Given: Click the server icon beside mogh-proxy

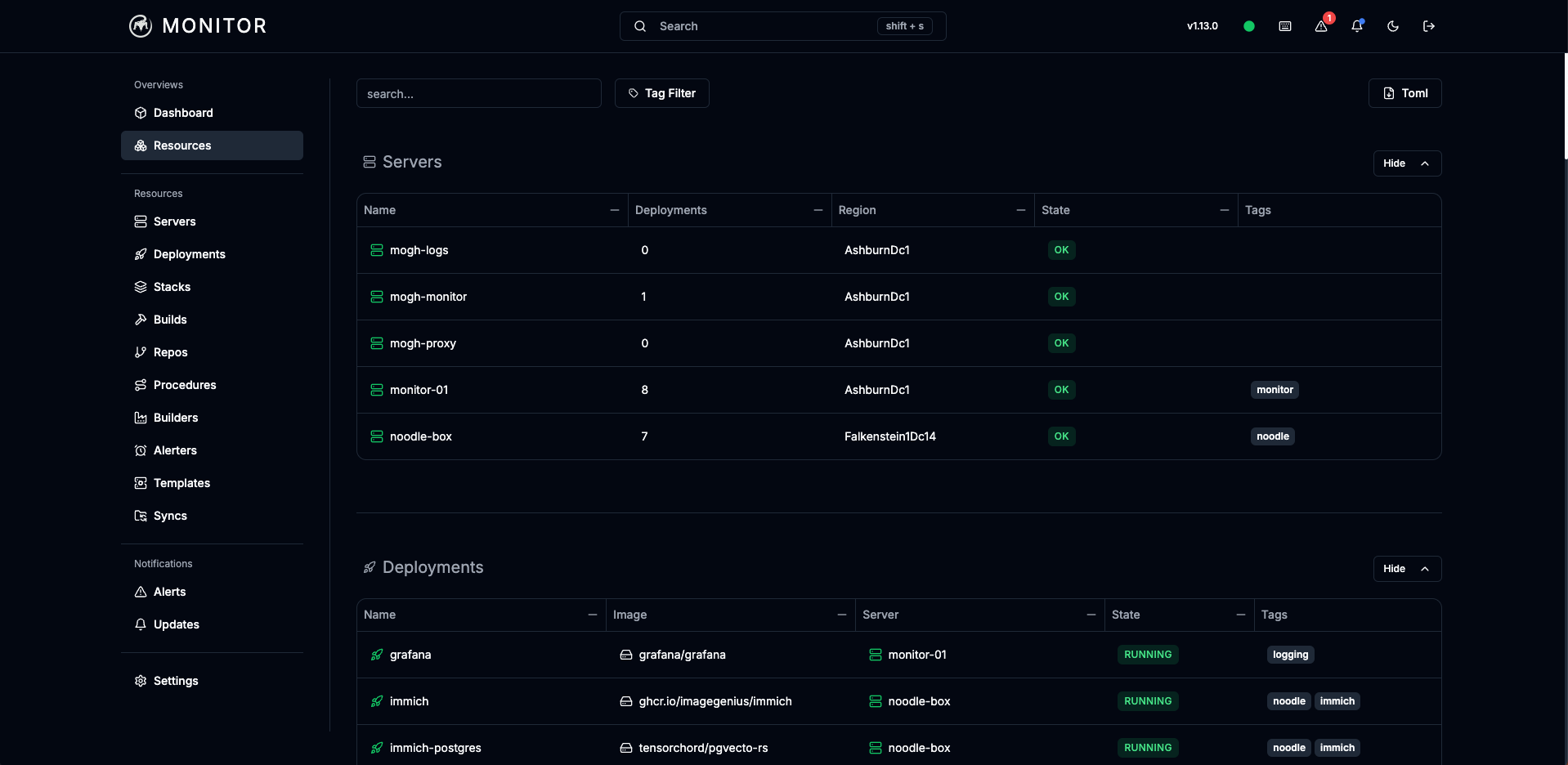Looking at the screenshot, I should pos(377,343).
